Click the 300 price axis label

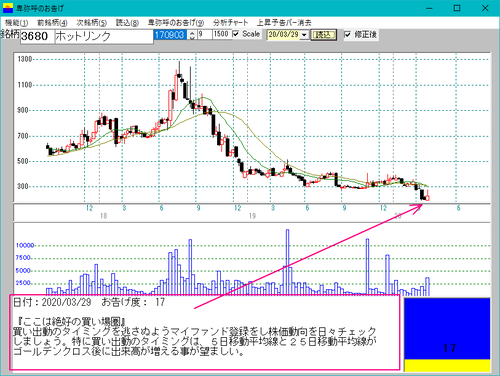(x=23, y=186)
